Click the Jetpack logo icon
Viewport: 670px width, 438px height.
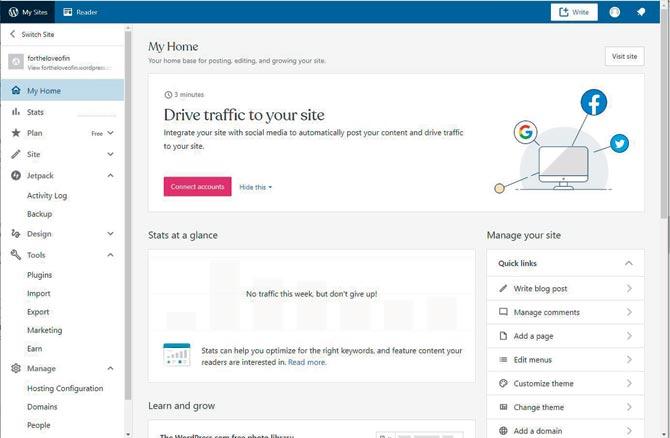[16, 175]
